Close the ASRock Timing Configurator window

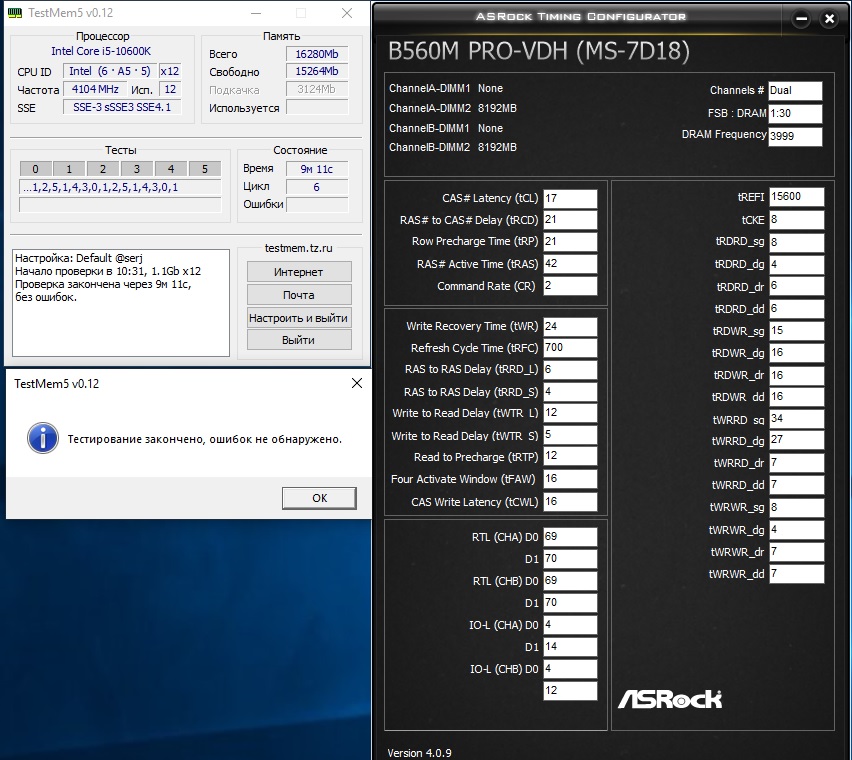pyautogui.click(x=829, y=19)
